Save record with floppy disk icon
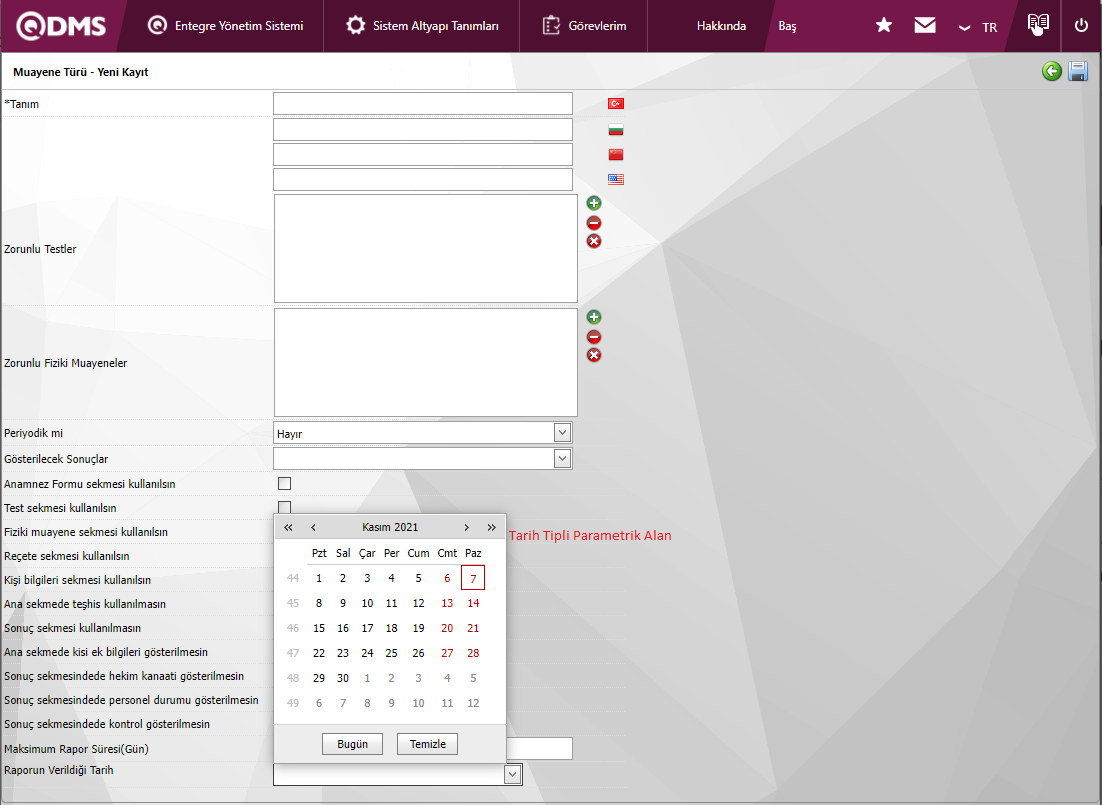Screen dimensions: 1102x805 (x=1077, y=71)
